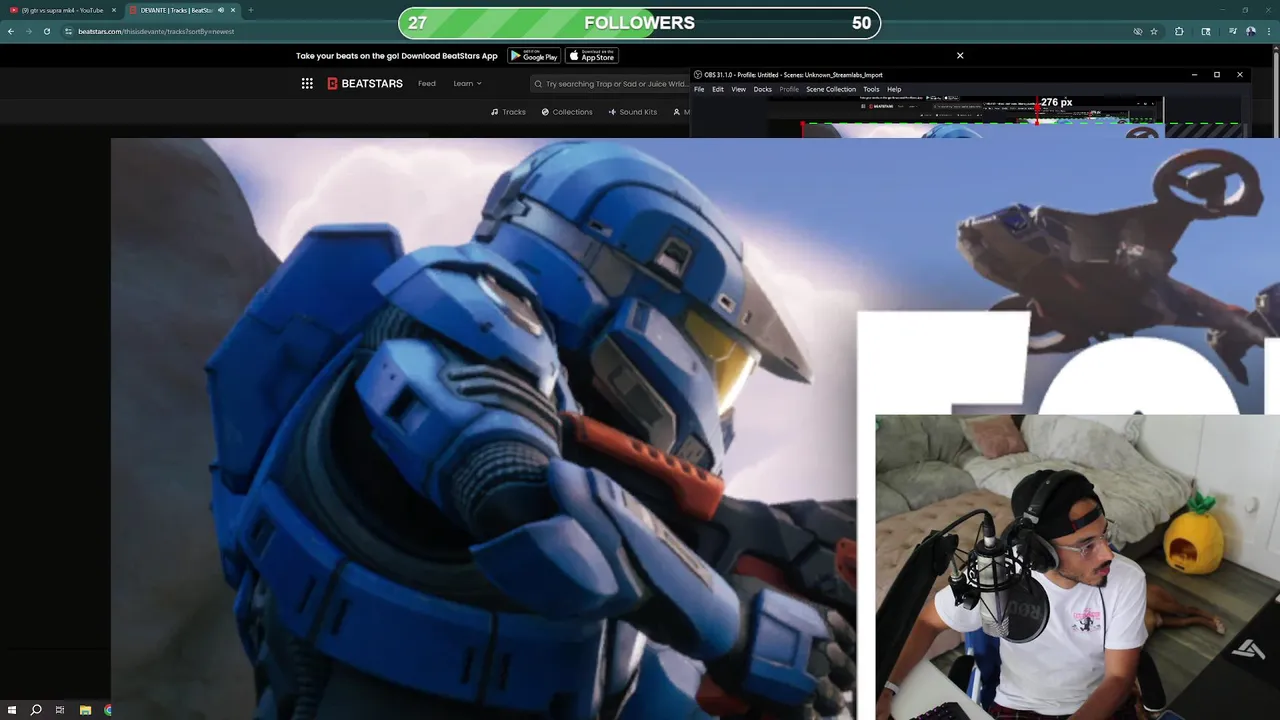
Task: Go forward in Chrome
Action: (x=28, y=31)
